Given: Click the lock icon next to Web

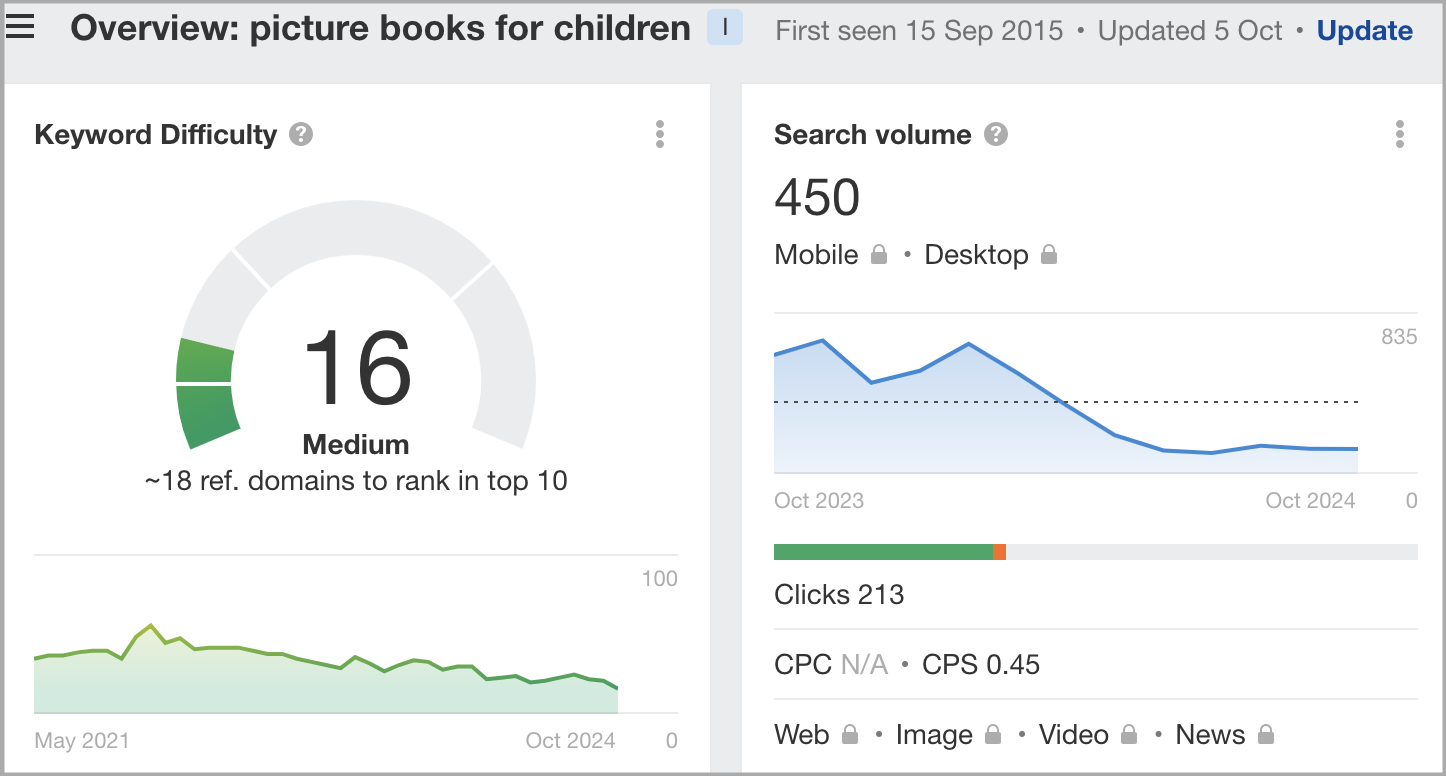Looking at the screenshot, I should pyautogui.click(x=850, y=735).
